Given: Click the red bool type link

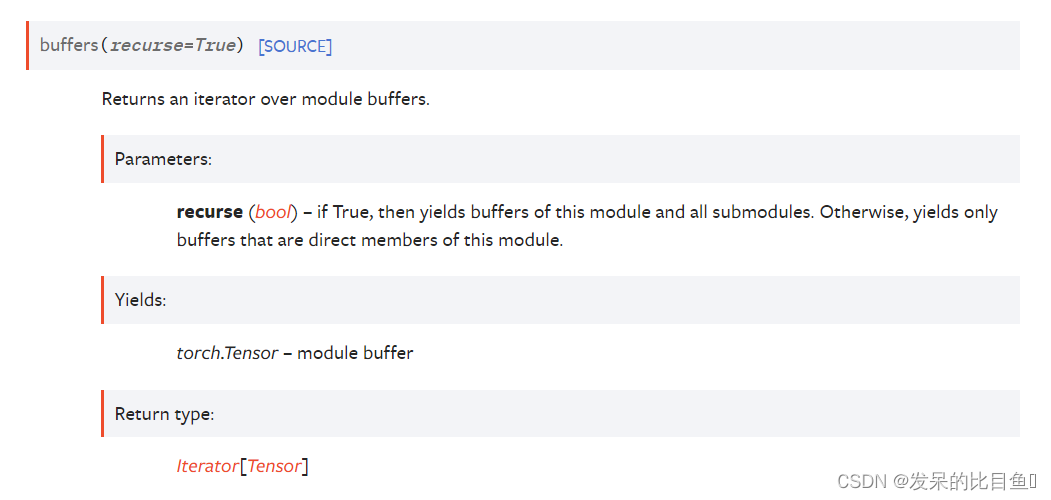Looking at the screenshot, I should click(x=273, y=212).
